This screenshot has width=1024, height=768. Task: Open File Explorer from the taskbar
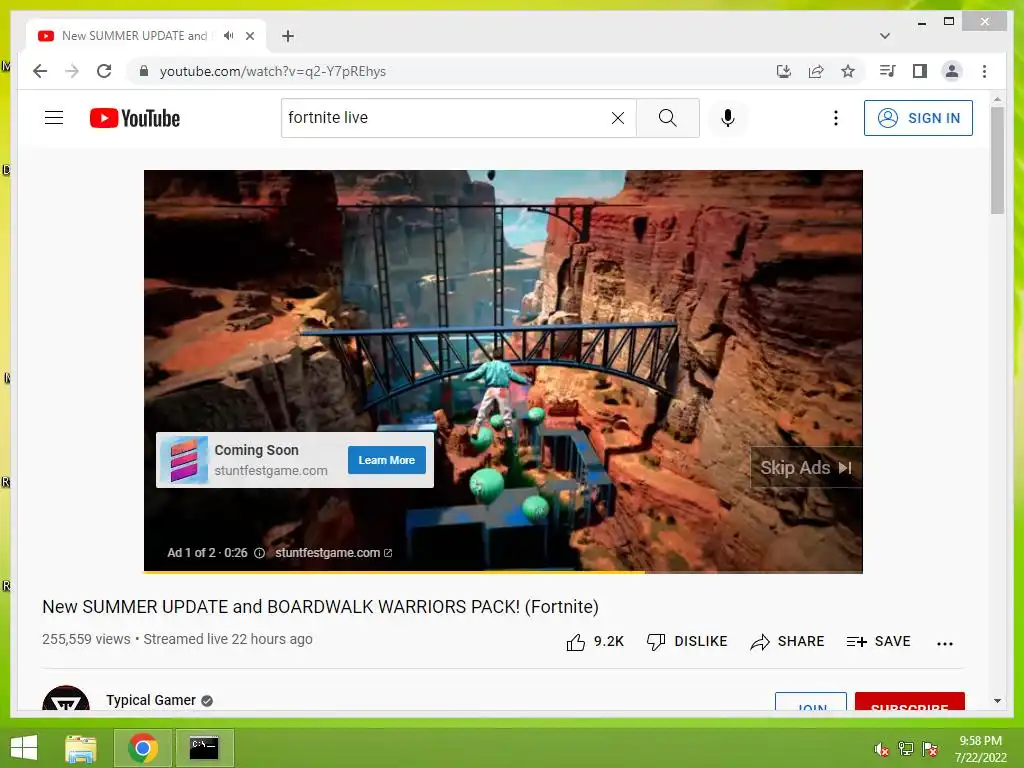(81, 748)
